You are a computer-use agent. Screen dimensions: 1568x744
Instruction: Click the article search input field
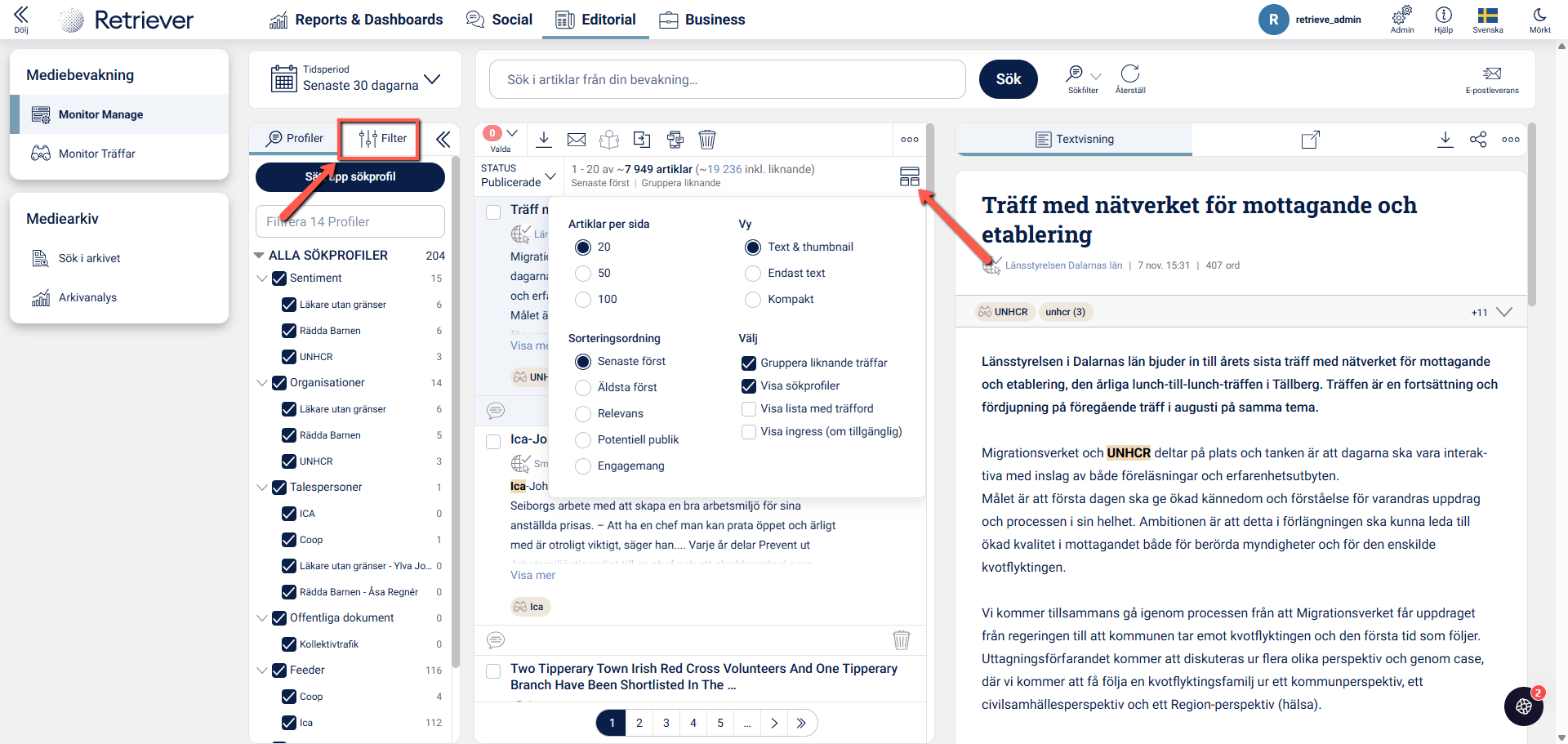728,79
